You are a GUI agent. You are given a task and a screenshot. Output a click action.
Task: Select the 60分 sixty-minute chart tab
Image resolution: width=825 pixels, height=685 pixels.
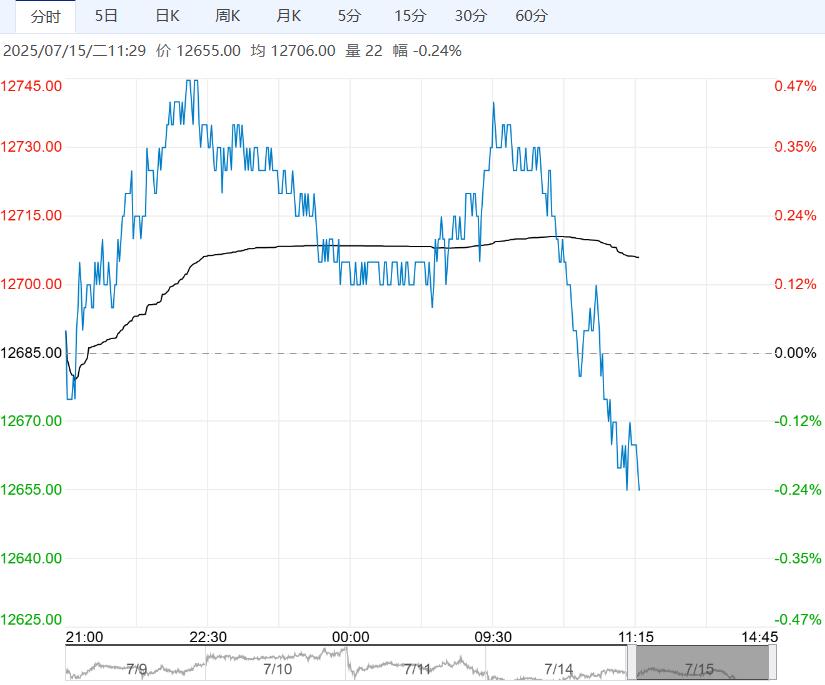coord(531,16)
